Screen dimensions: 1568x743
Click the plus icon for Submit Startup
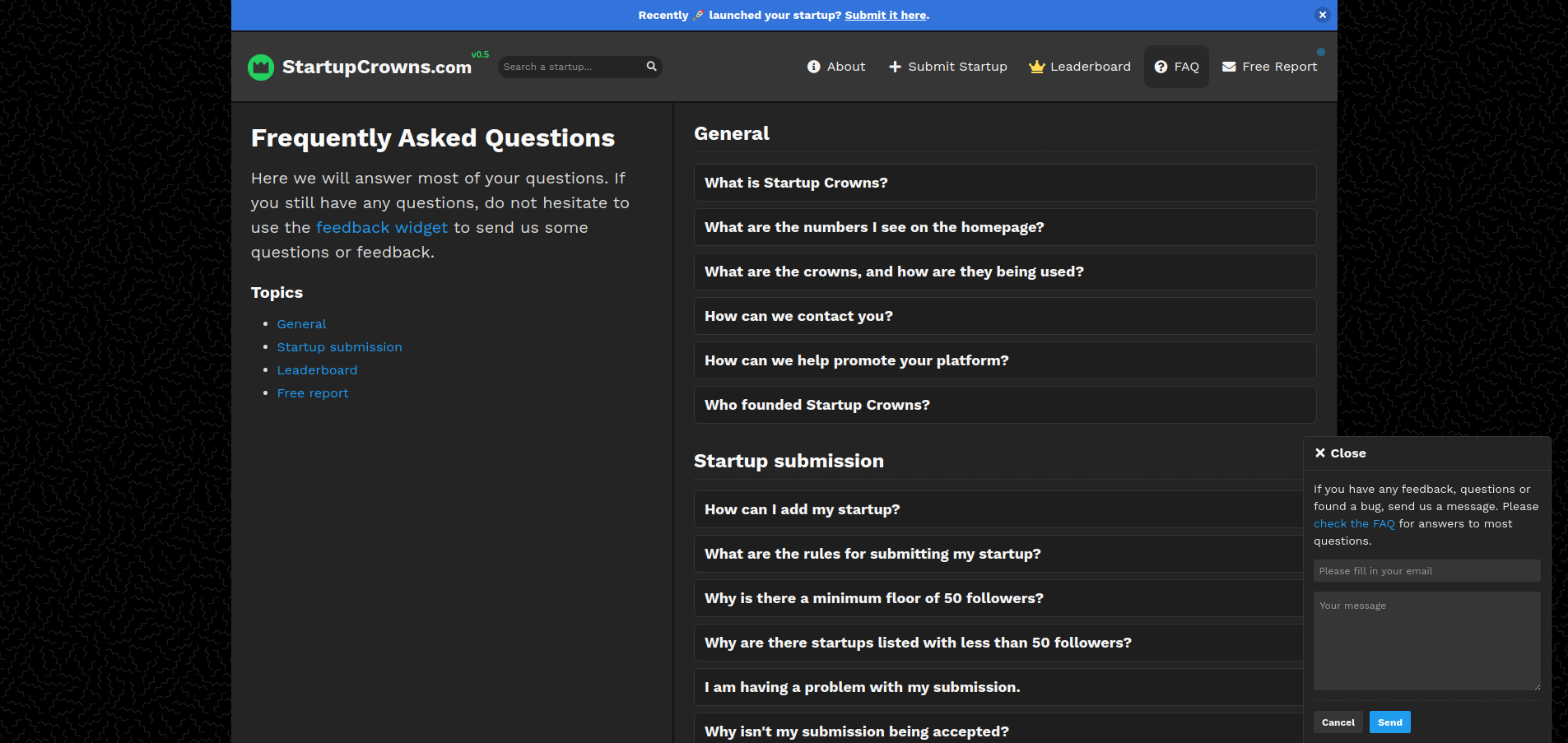click(895, 67)
